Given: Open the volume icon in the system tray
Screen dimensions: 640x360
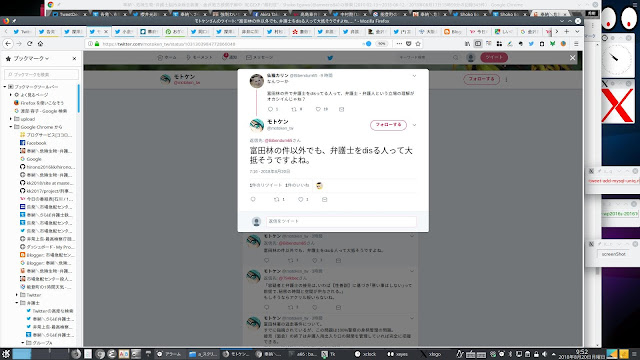Looking at the screenshot, I should 544,354.
